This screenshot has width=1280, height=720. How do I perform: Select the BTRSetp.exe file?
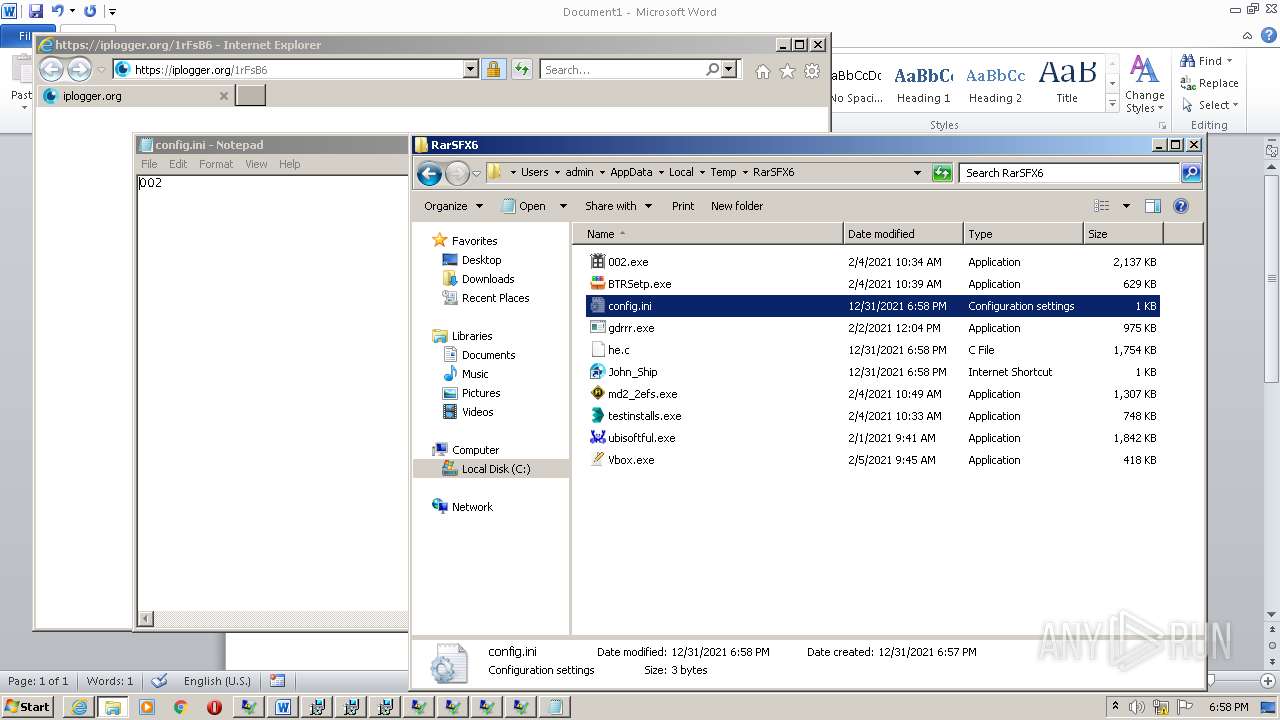[639, 284]
